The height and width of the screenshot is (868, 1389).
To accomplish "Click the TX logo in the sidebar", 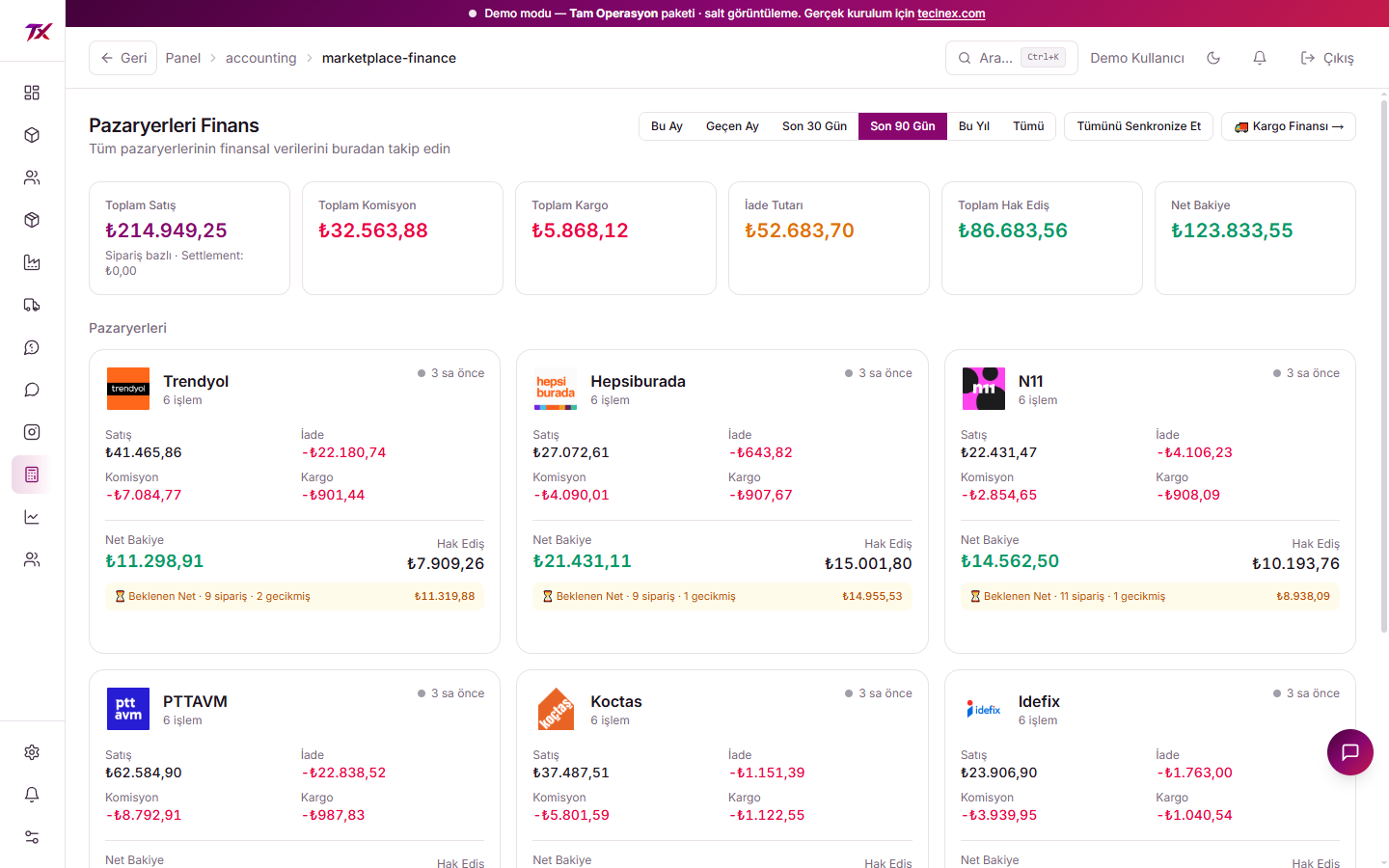I will coord(38,32).
